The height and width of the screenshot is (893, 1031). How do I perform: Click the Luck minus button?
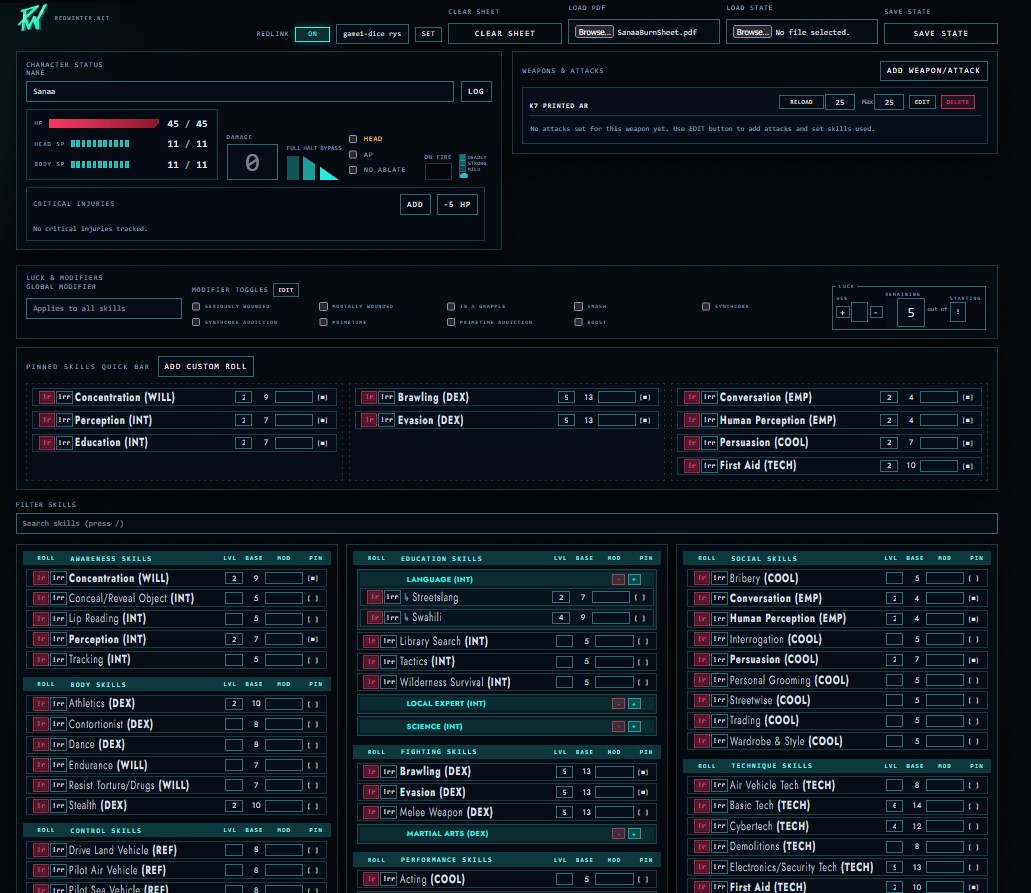click(876, 312)
